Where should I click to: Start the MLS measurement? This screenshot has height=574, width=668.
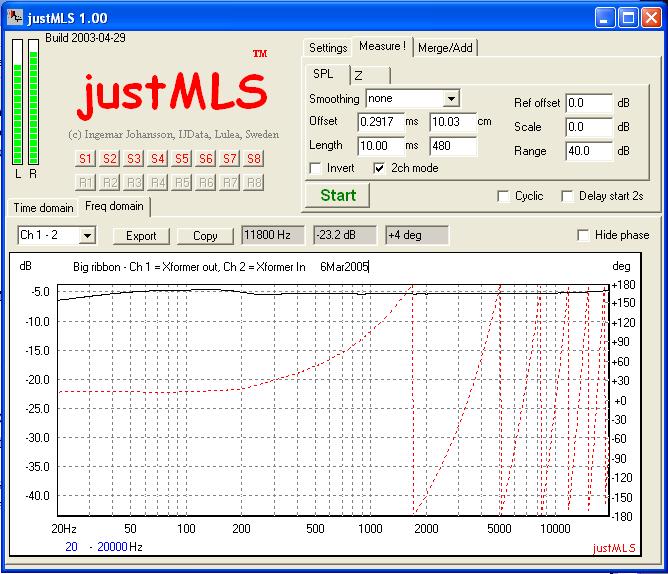(x=338, y=195)
